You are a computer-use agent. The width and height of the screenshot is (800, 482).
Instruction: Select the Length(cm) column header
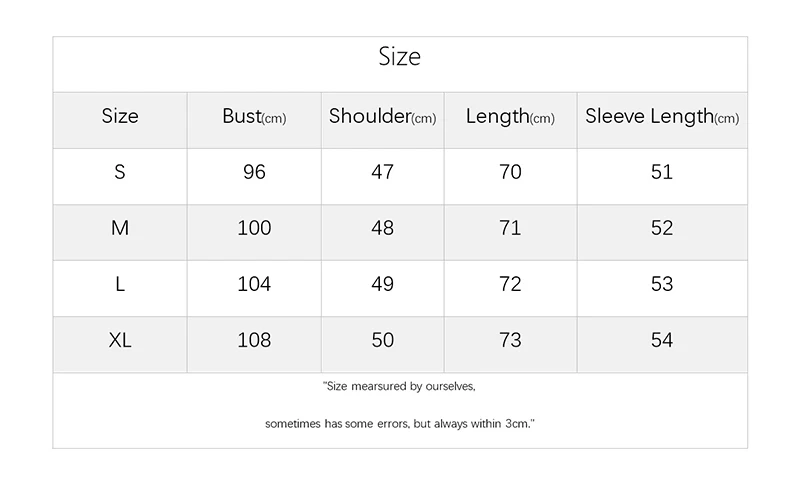(x=510, y=117)
